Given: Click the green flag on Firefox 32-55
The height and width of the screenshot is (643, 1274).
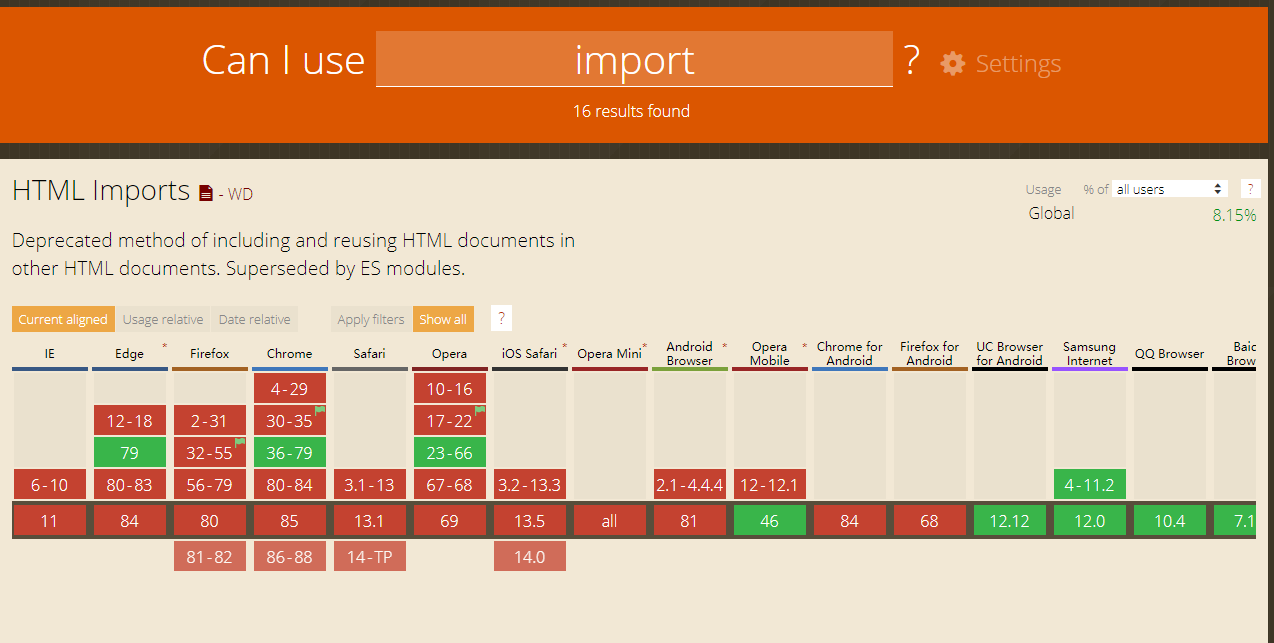Looking at the screenshot, I should click(x=240, y=442).
